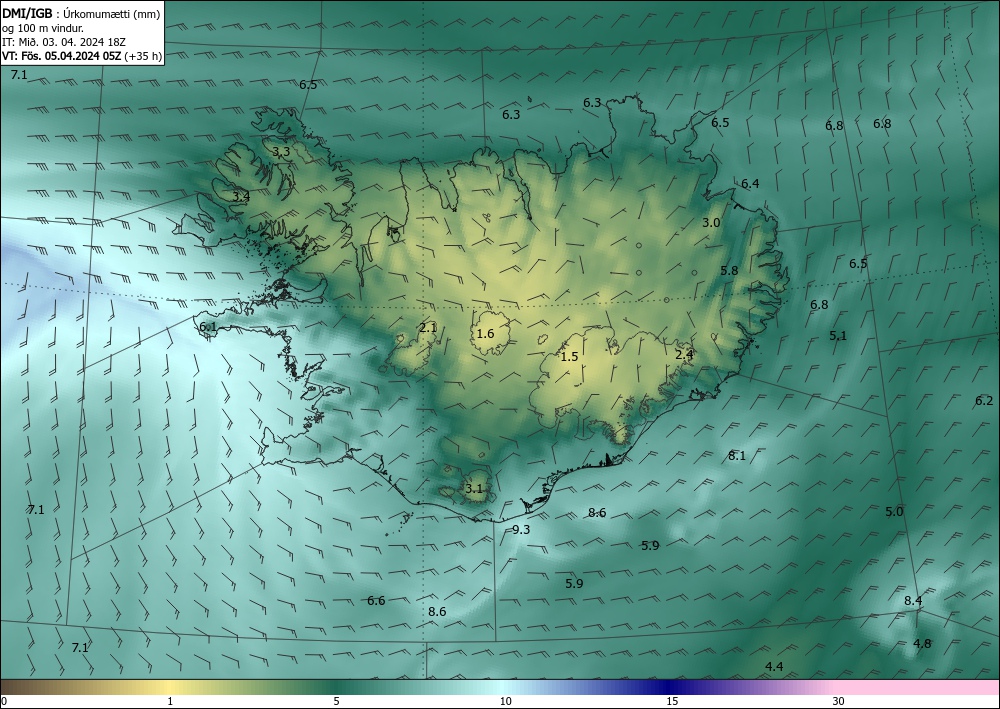Click the 2.4 value on the map
The width and height of the screenshot is (1000, 709).
tap(684, 354)
